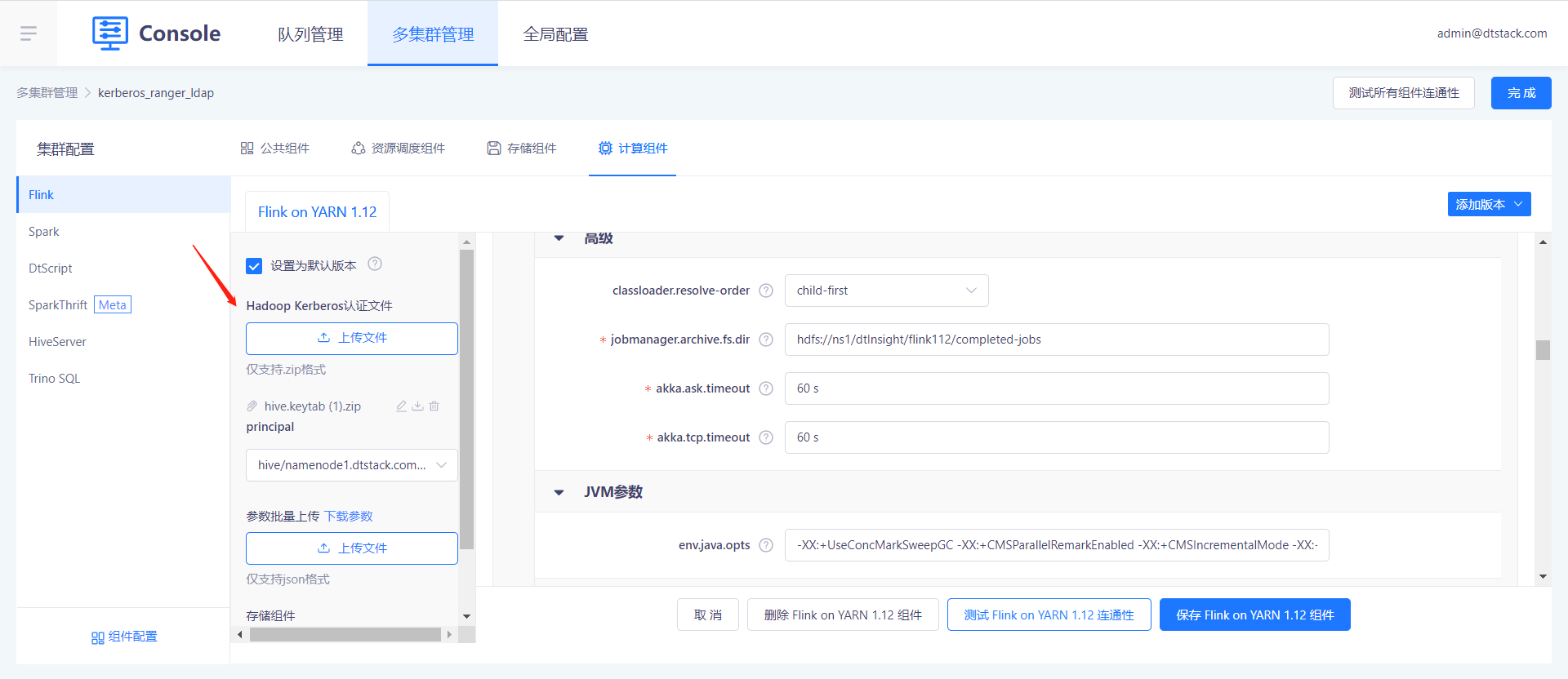Click the akka.ask.timeout input field

pos(1057,388)
